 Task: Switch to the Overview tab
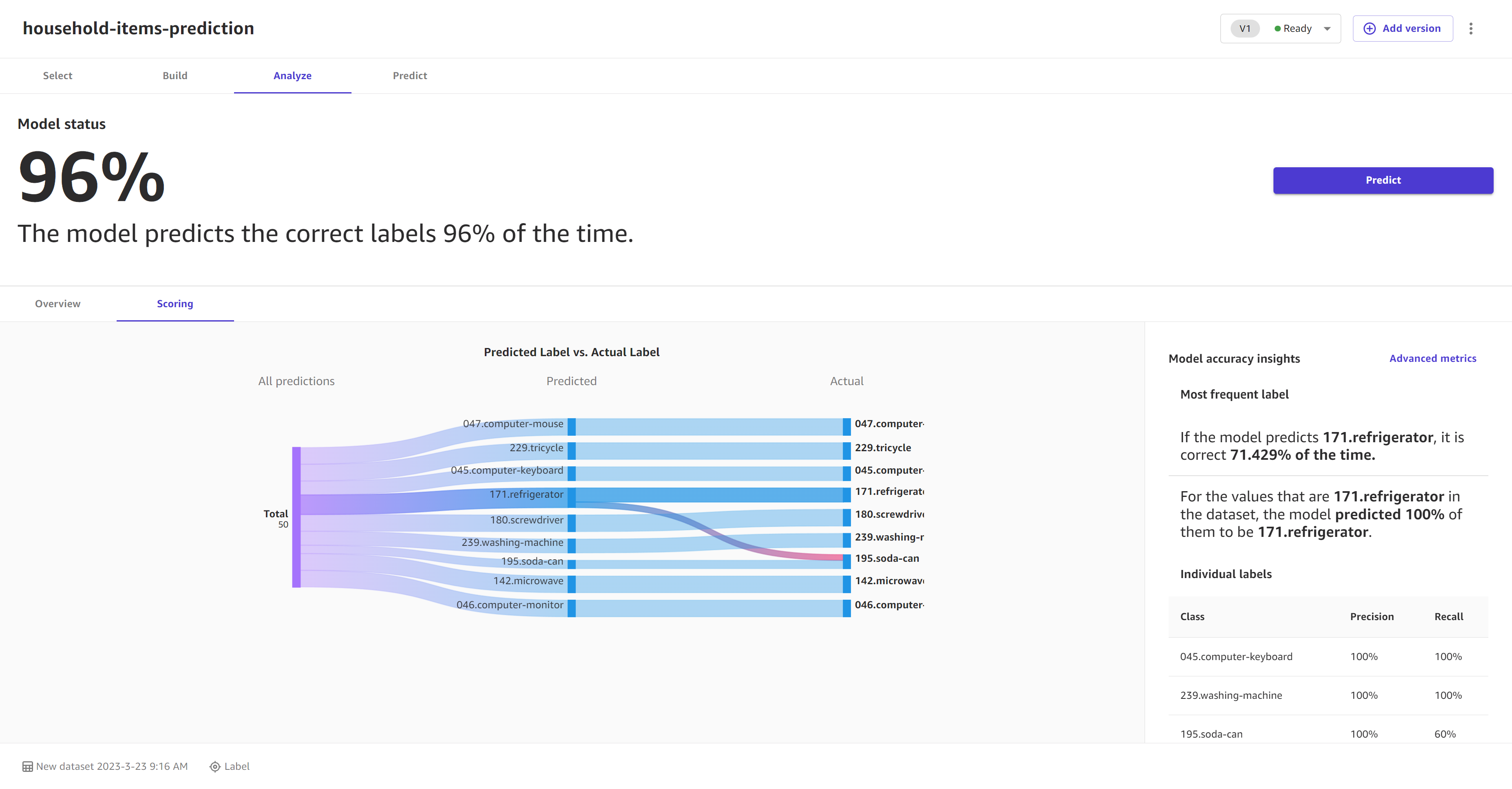pos(57,303)
